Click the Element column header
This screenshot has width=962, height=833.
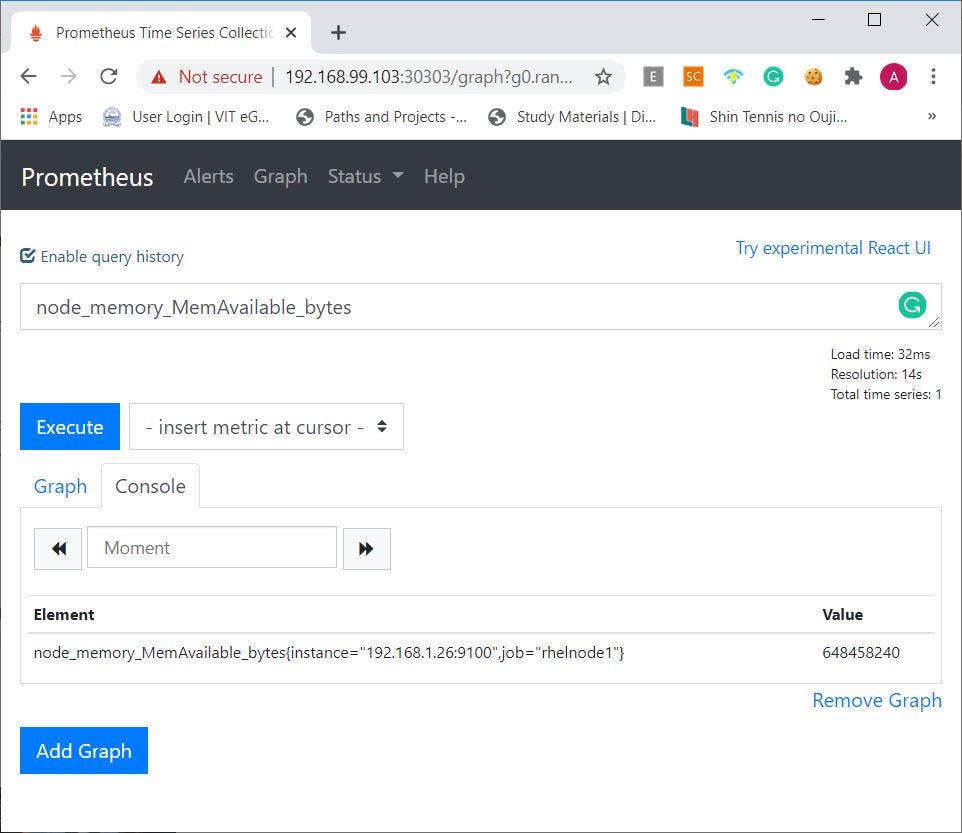(x=64, y=615)
